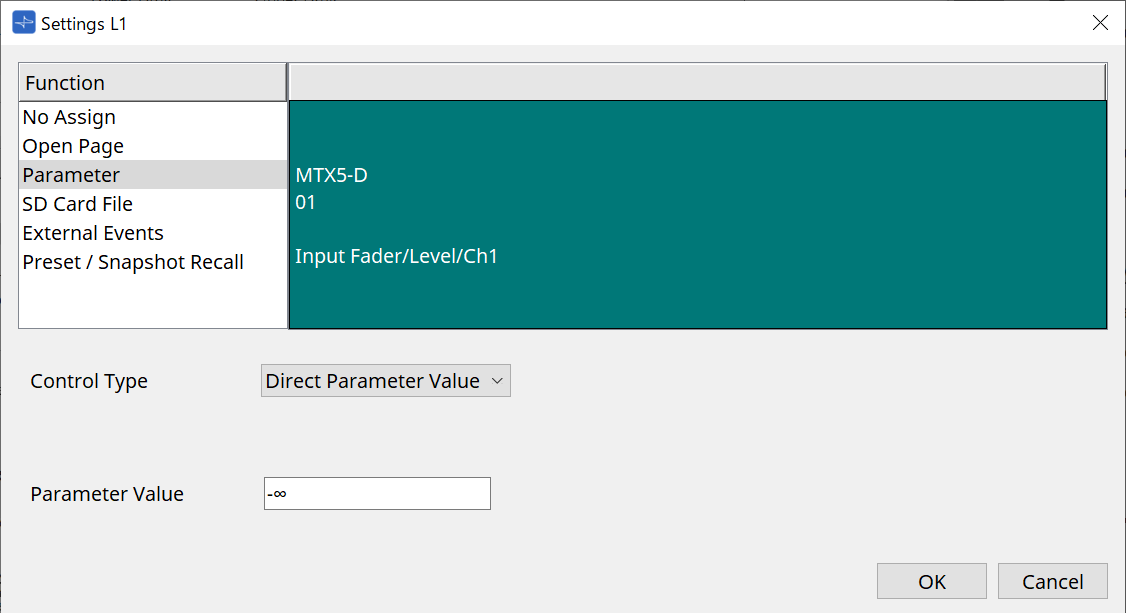1126x613 pixels.
Task: Click inside the Parameter Value field
Action: (377, 493)
